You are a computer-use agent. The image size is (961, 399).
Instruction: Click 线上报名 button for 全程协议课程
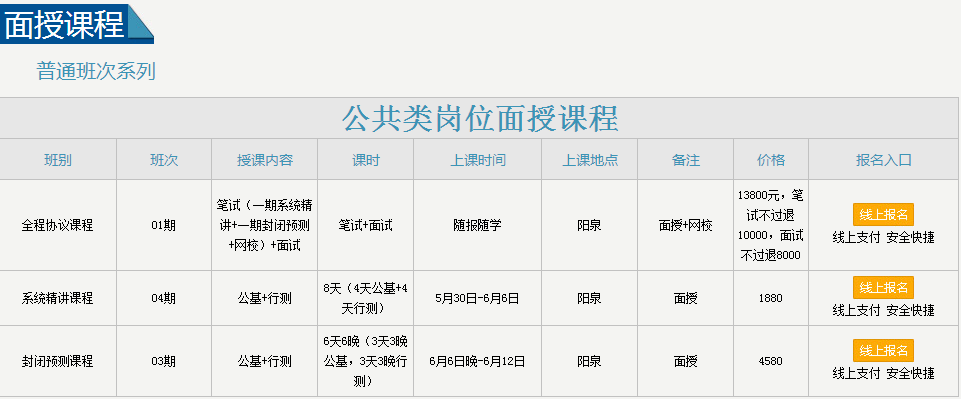click(x=883, y=215)
